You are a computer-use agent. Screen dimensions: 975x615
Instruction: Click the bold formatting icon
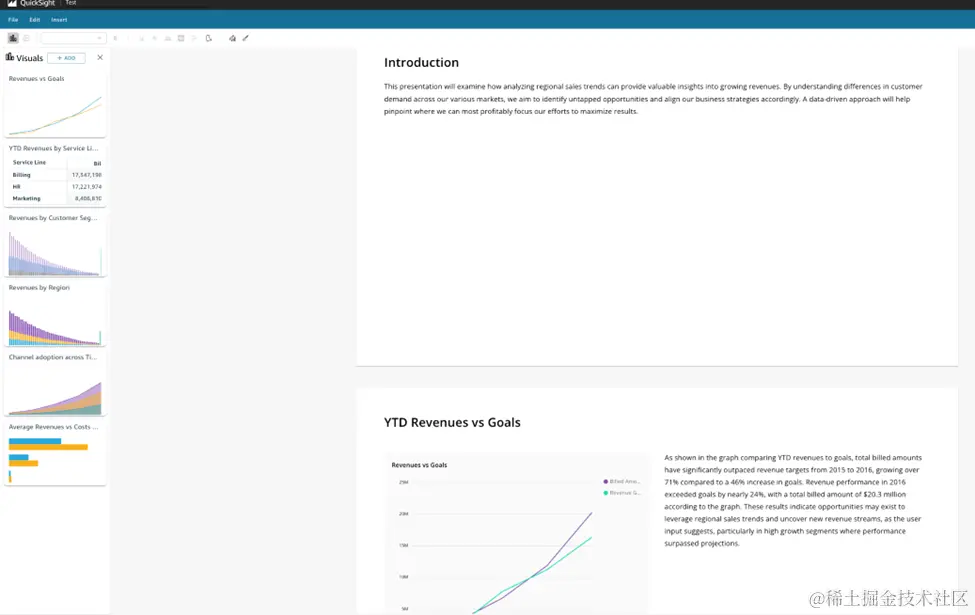tap(115, 38)
